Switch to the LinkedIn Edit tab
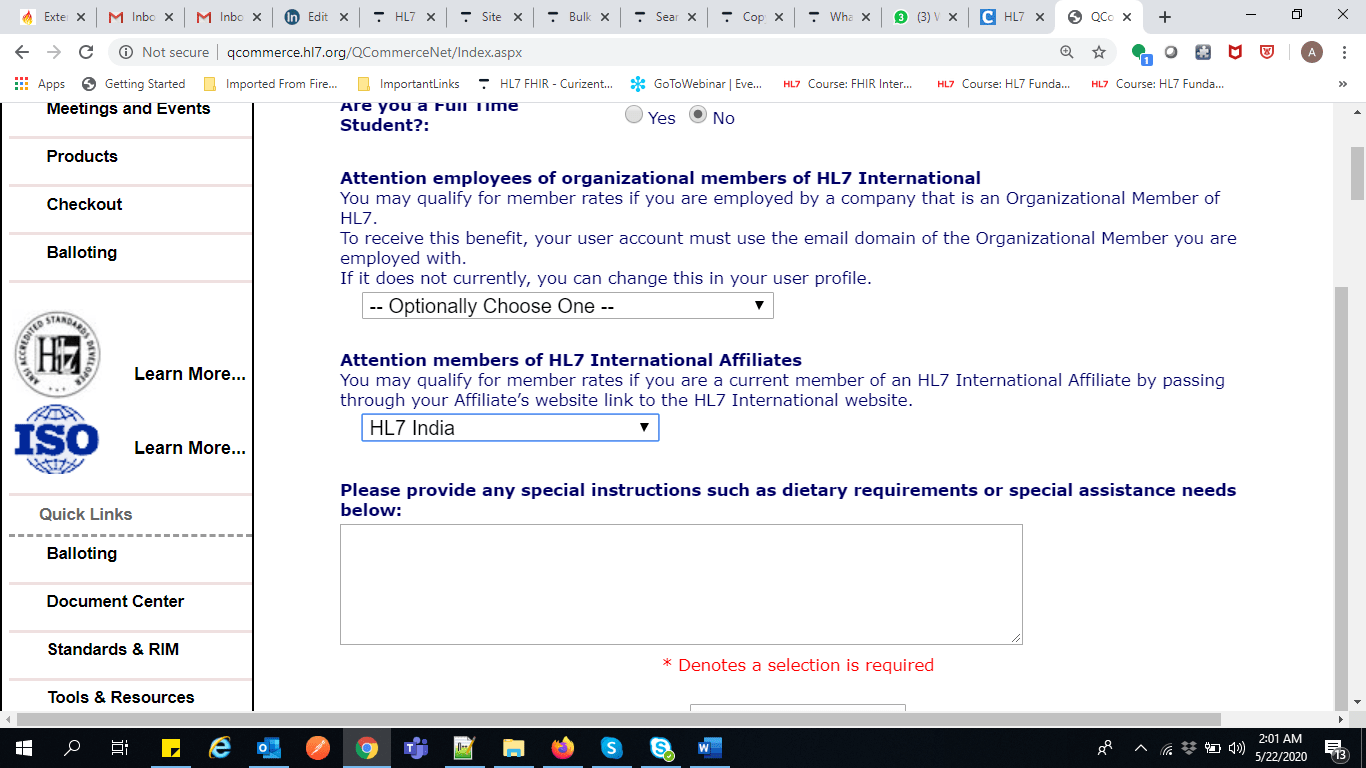Viewport: 1366px width, 768px height. pos(318,17)
